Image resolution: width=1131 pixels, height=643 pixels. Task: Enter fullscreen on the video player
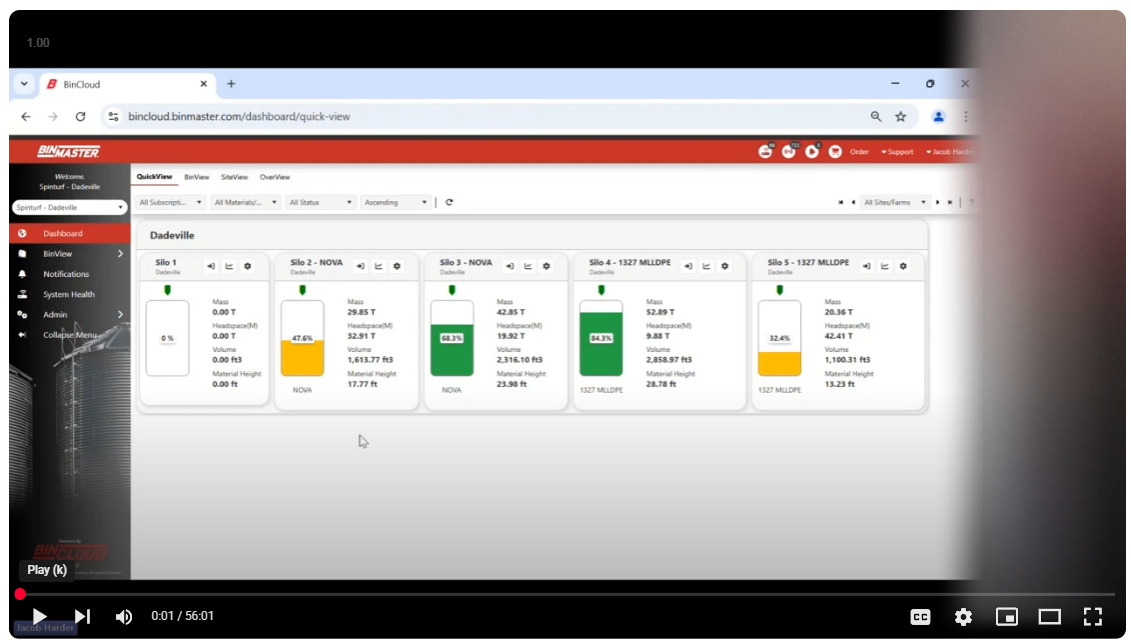pyautogui.click(x=1093, y=617)
